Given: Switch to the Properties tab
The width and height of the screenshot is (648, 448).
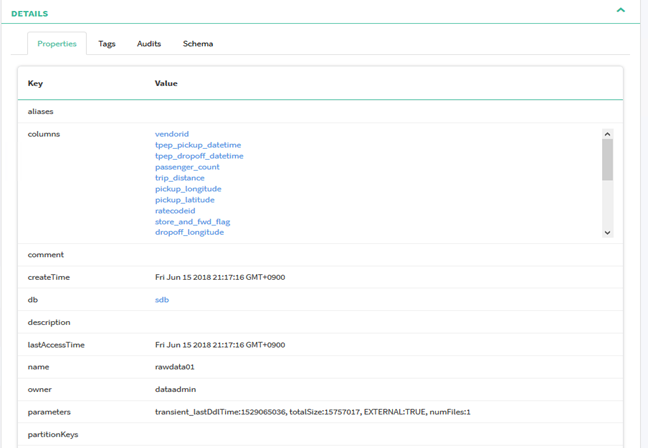Looking at the screenshot, I should click(57, 44).
